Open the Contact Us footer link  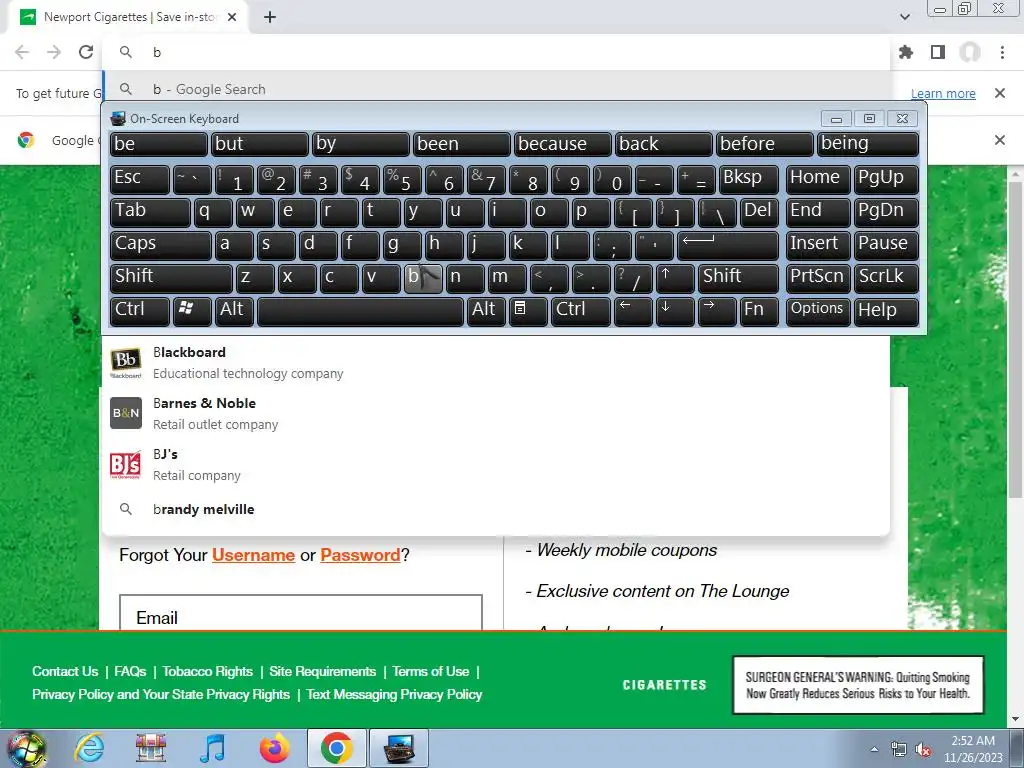pyautogui.click(x=65, y=671)
